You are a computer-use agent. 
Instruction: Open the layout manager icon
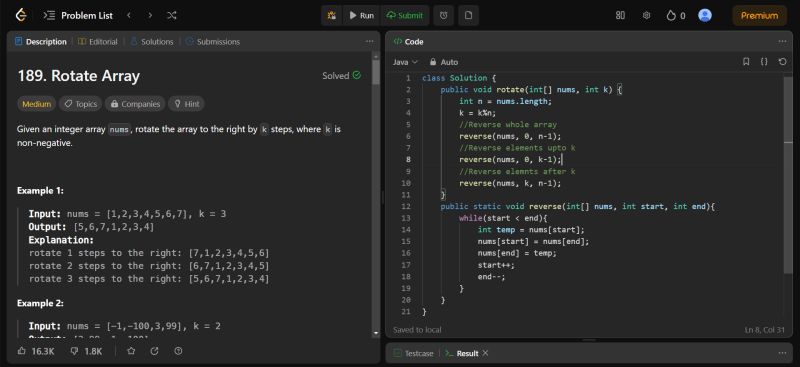tap(620, 15)
